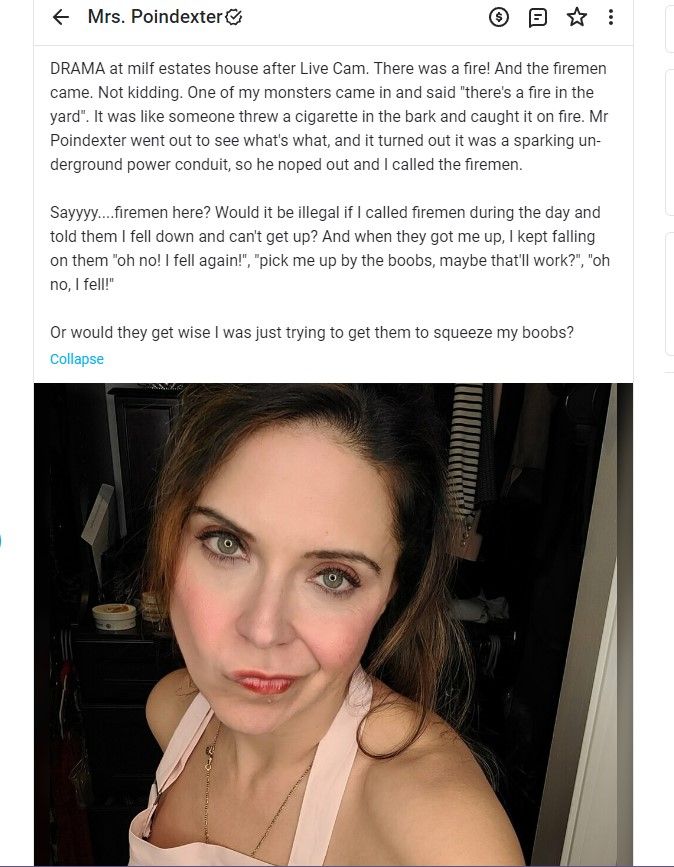Go back using the left arrow

coord(60,17)
